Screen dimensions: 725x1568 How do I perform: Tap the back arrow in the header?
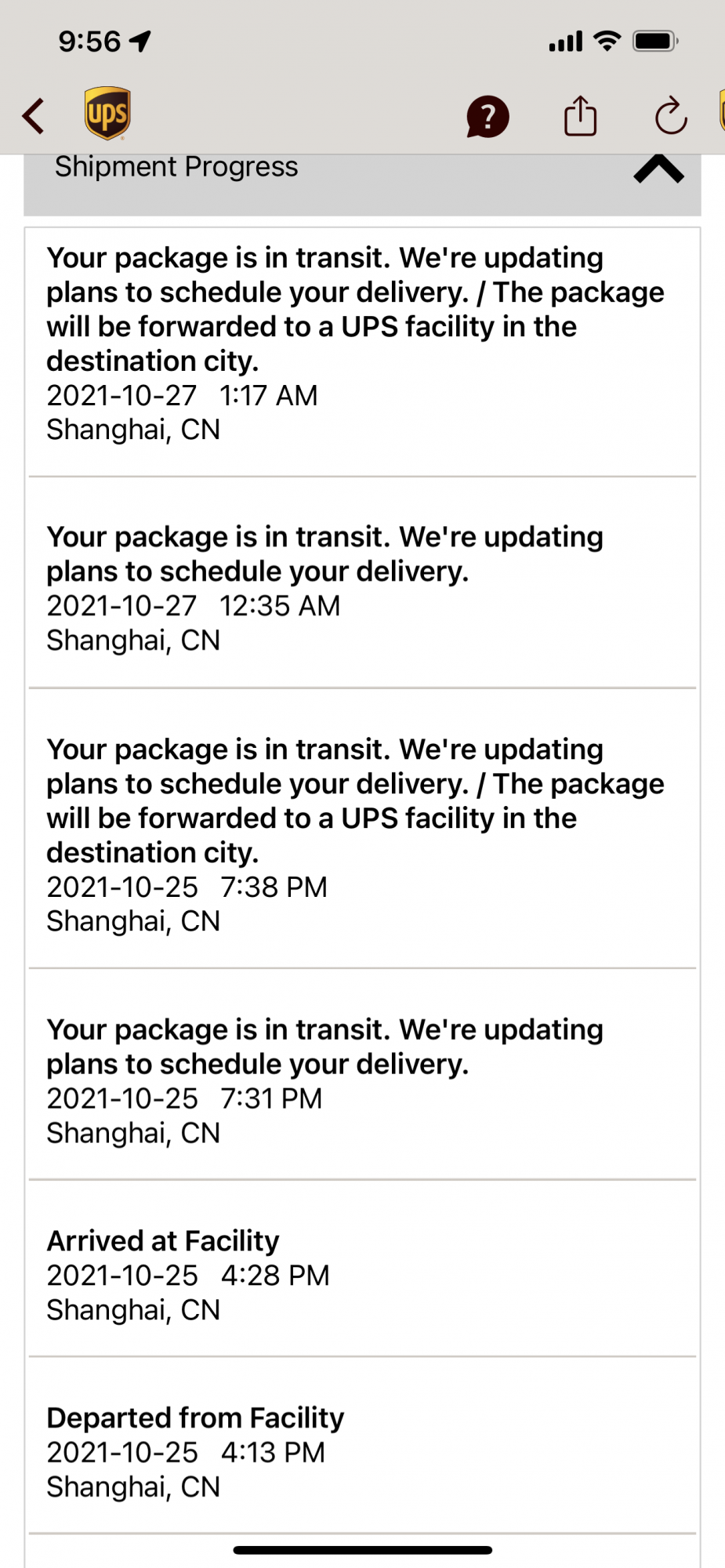pos(33,116)
